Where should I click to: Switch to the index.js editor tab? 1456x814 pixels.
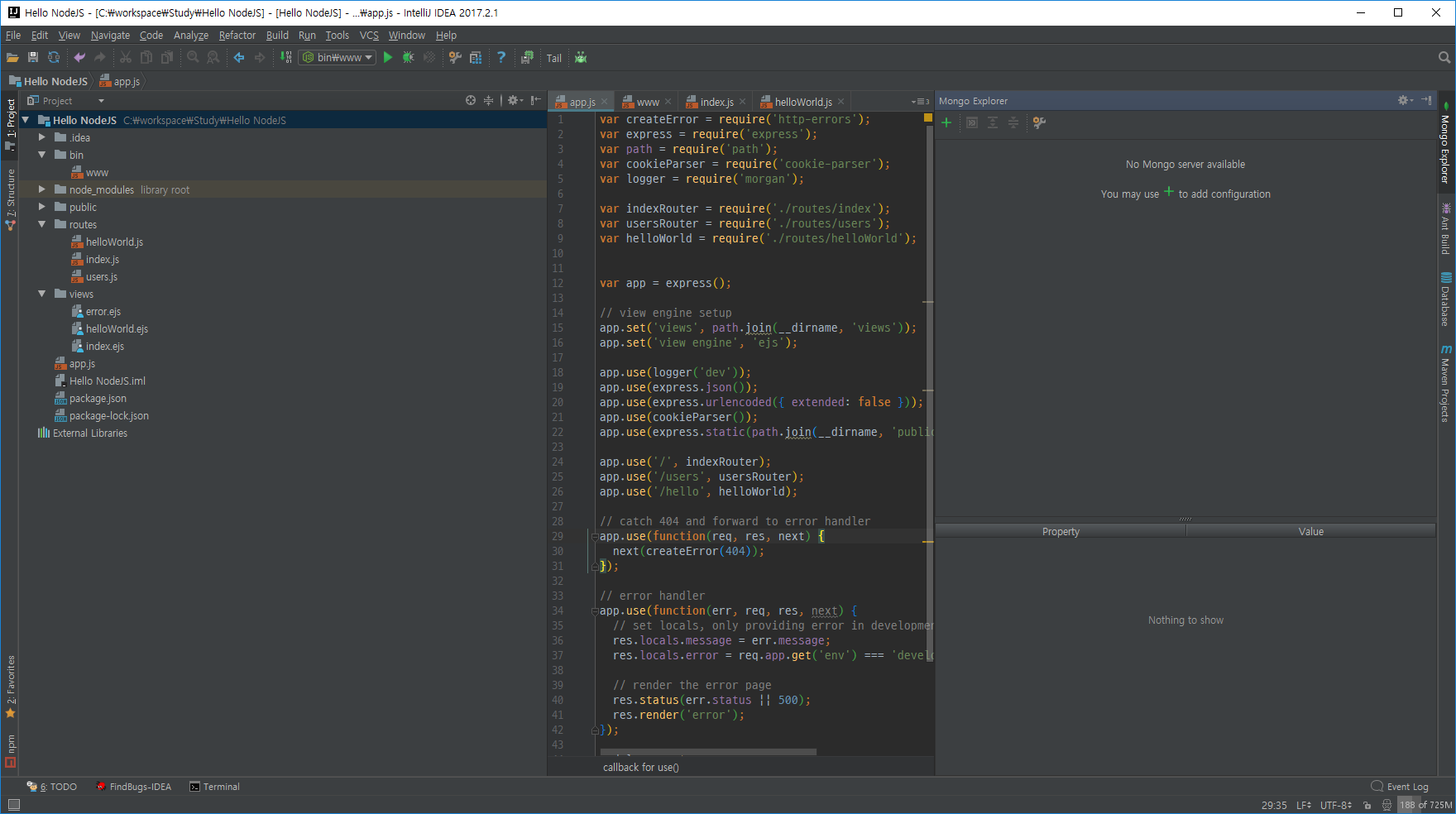tap(716, 102)
